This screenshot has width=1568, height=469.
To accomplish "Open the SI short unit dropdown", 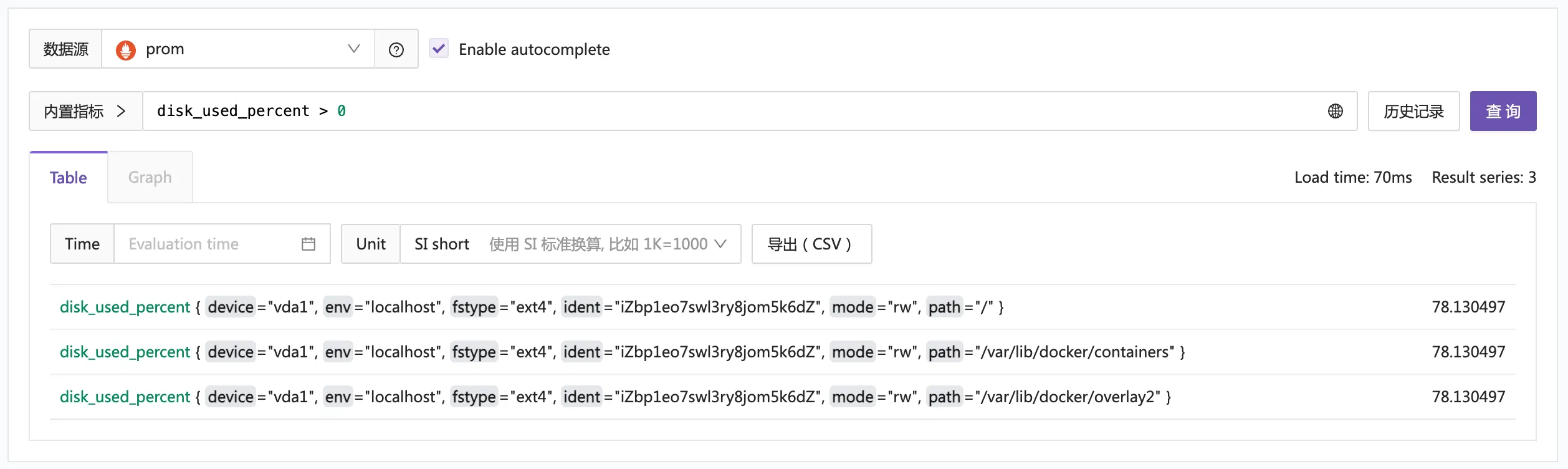I will point(570,244).
